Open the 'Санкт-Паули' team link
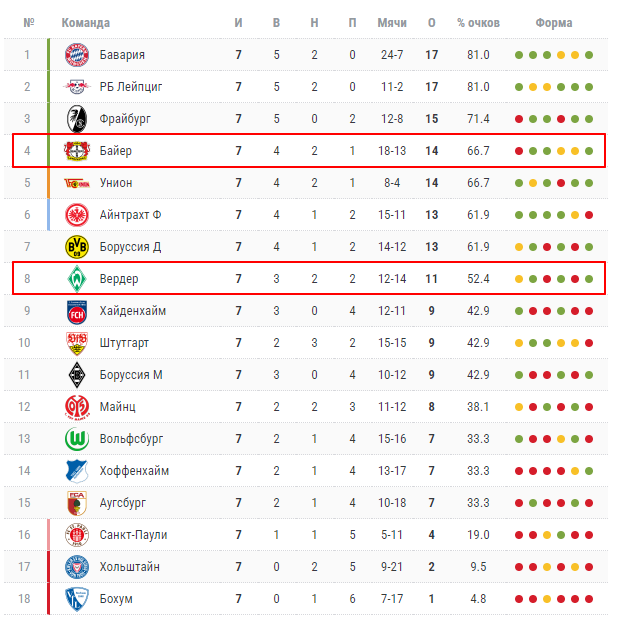 [133, 535]
